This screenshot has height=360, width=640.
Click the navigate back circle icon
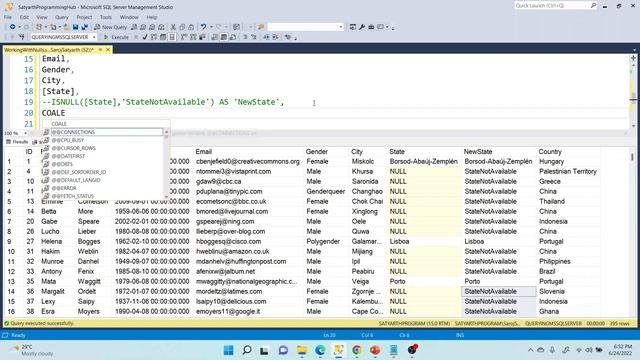click(13, 27)
